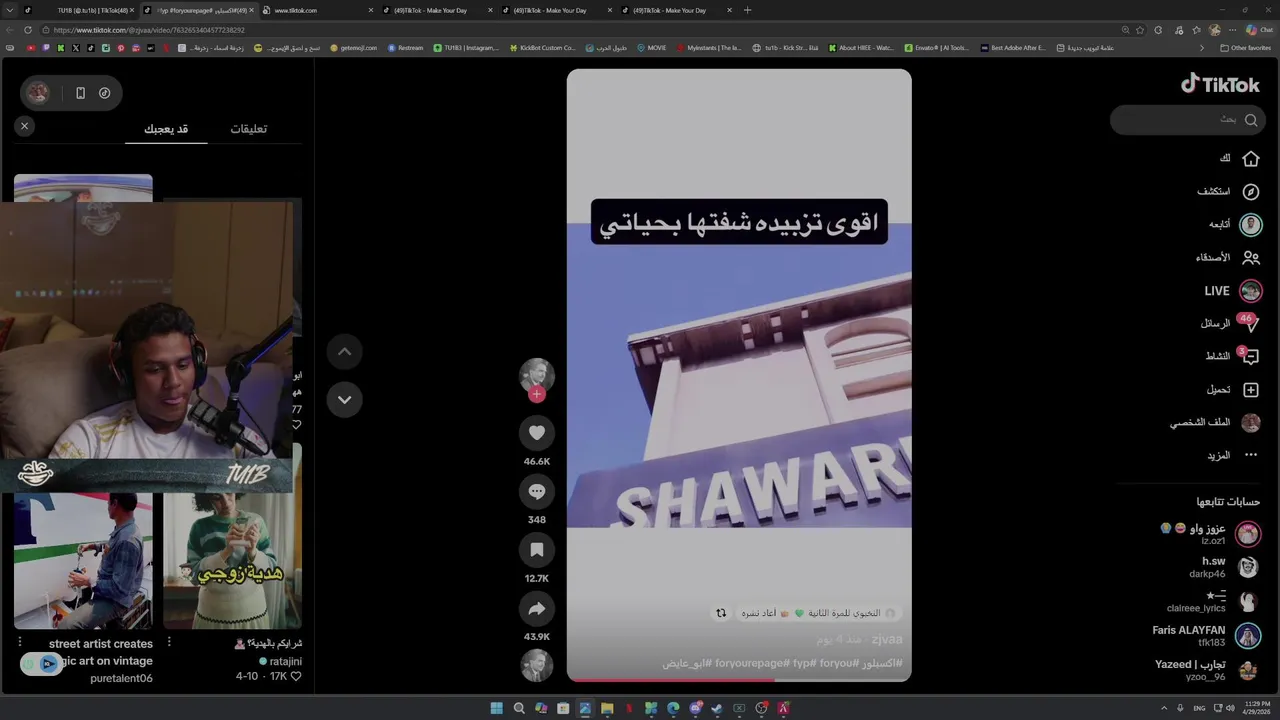Click the repost icon on video caption
Viewport: 1280px width, 720px height.
pos(721,613)
